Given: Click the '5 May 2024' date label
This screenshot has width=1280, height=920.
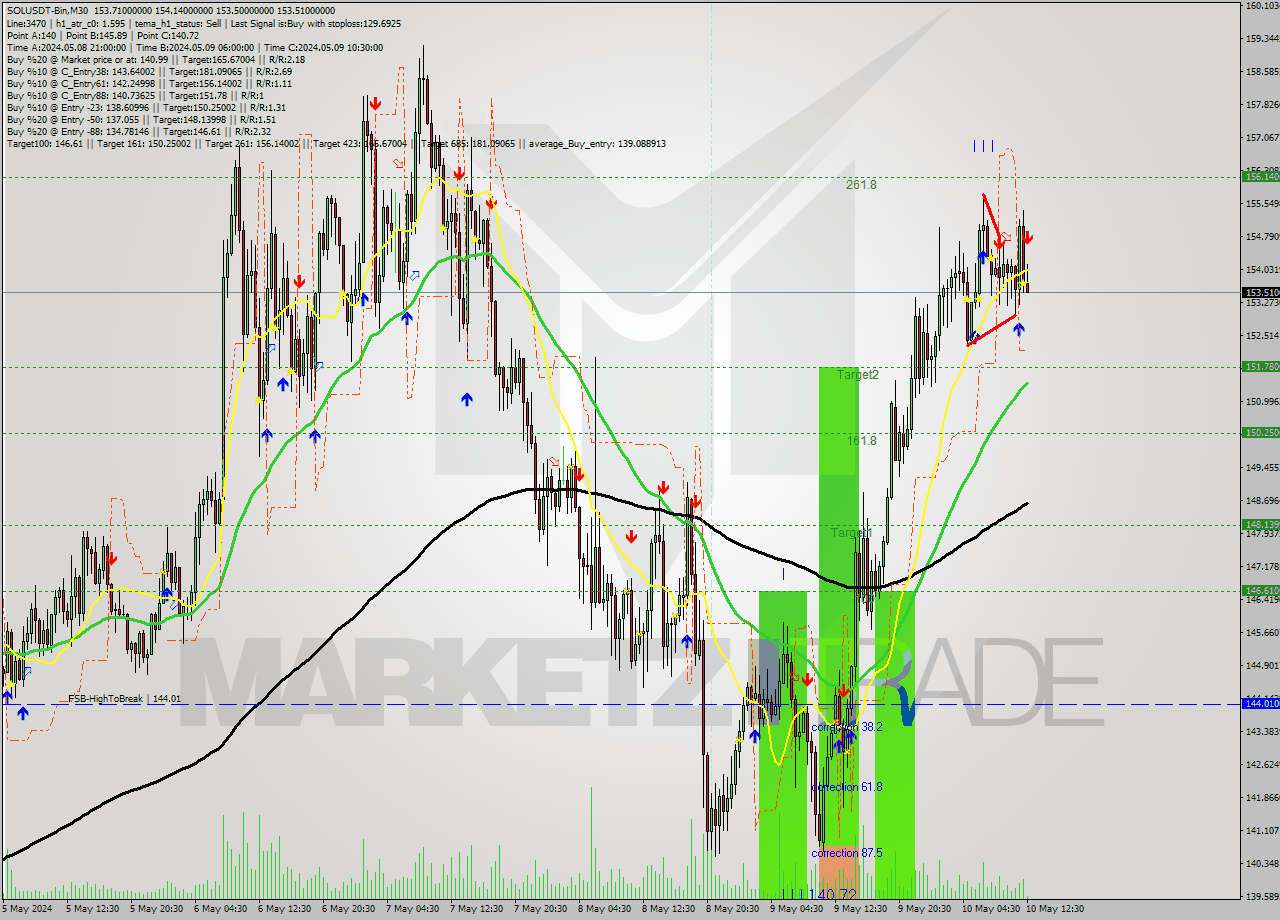Looking at the screenshot, I should [26, 909].
